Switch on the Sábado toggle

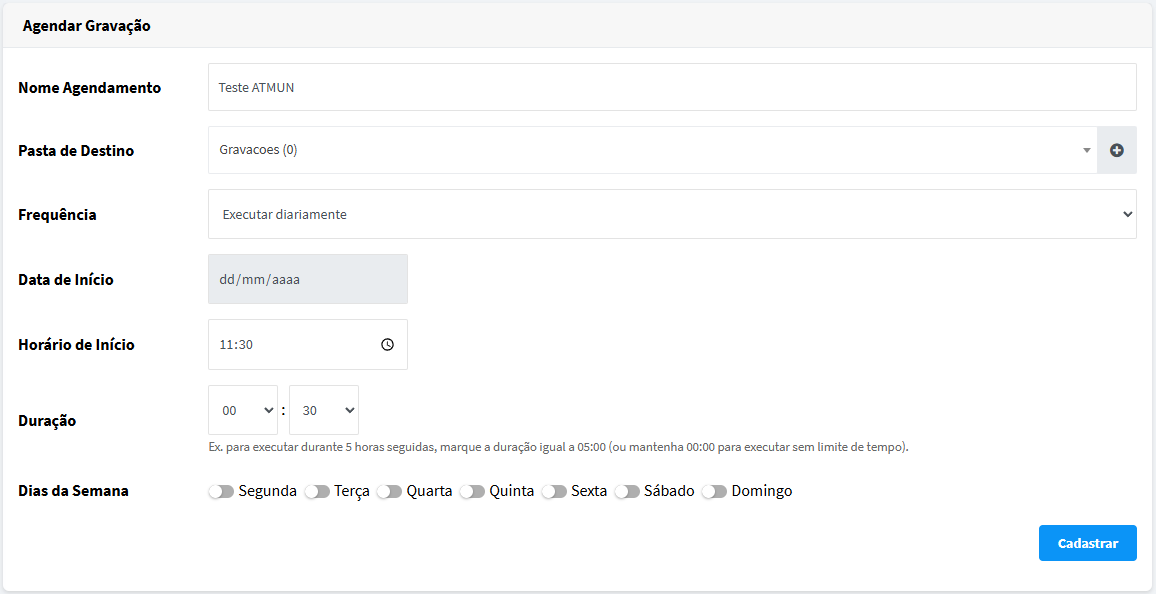tap(627, 492)
